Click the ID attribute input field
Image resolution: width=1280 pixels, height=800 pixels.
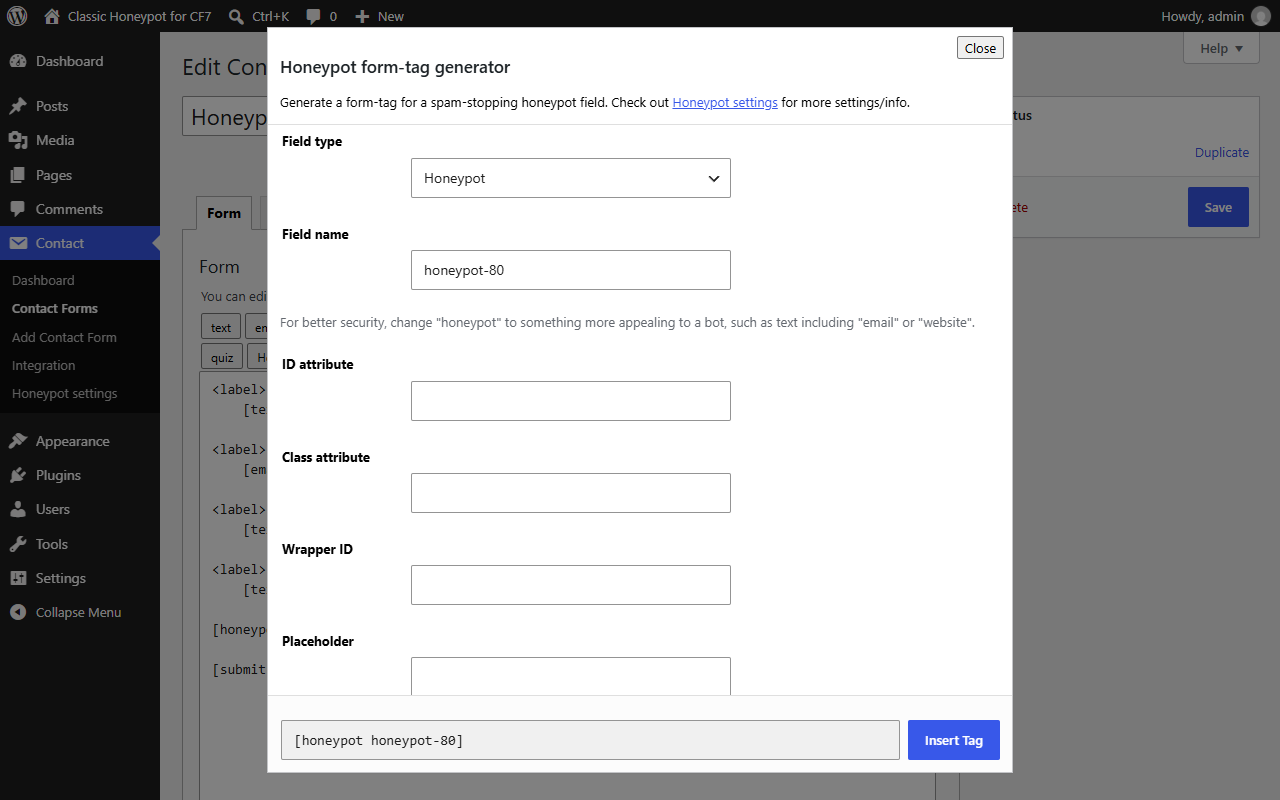coord(571,401)
